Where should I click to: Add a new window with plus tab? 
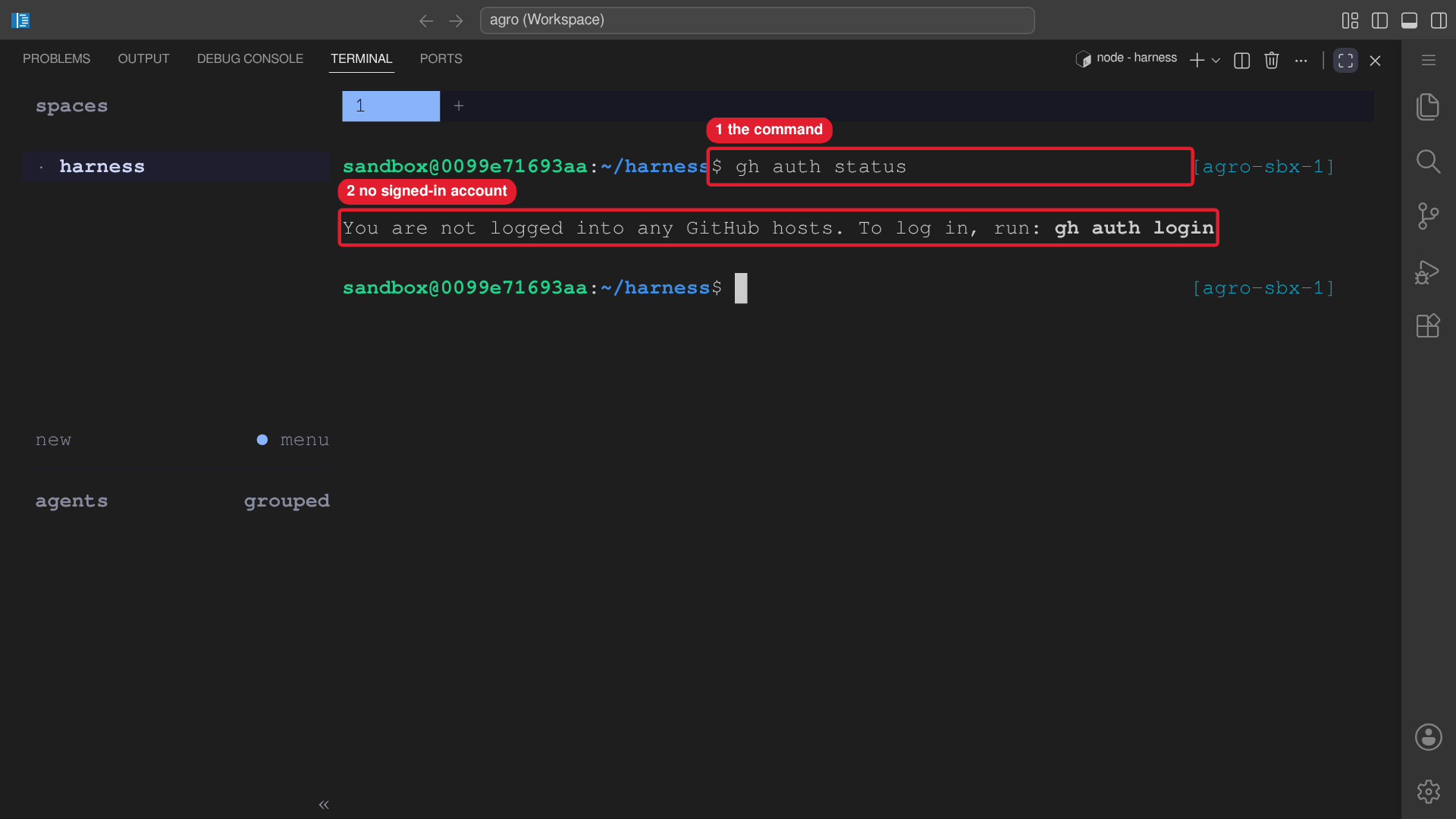tap(459, 106)
